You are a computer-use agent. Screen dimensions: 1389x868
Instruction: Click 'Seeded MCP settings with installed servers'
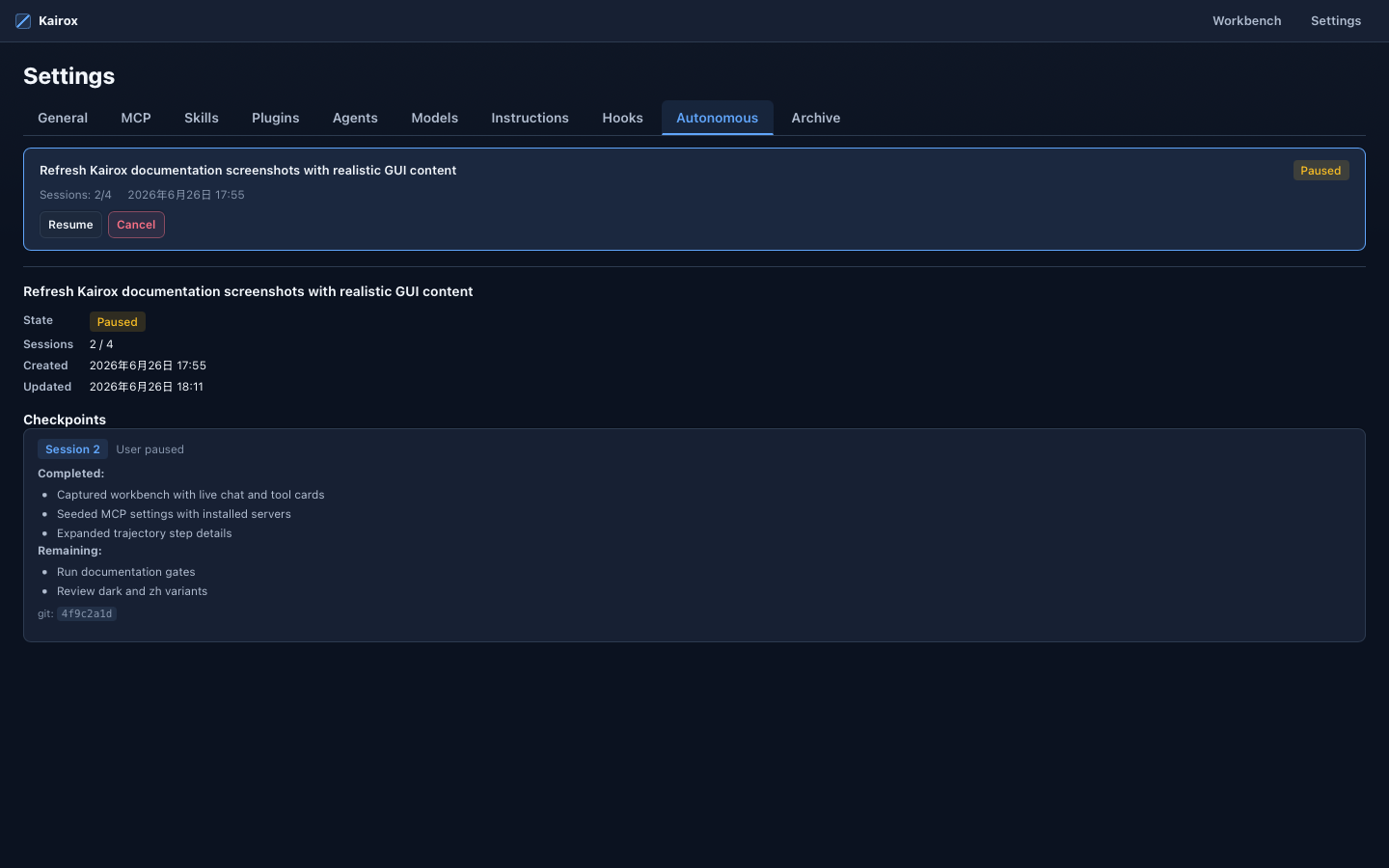coord(174,514)
